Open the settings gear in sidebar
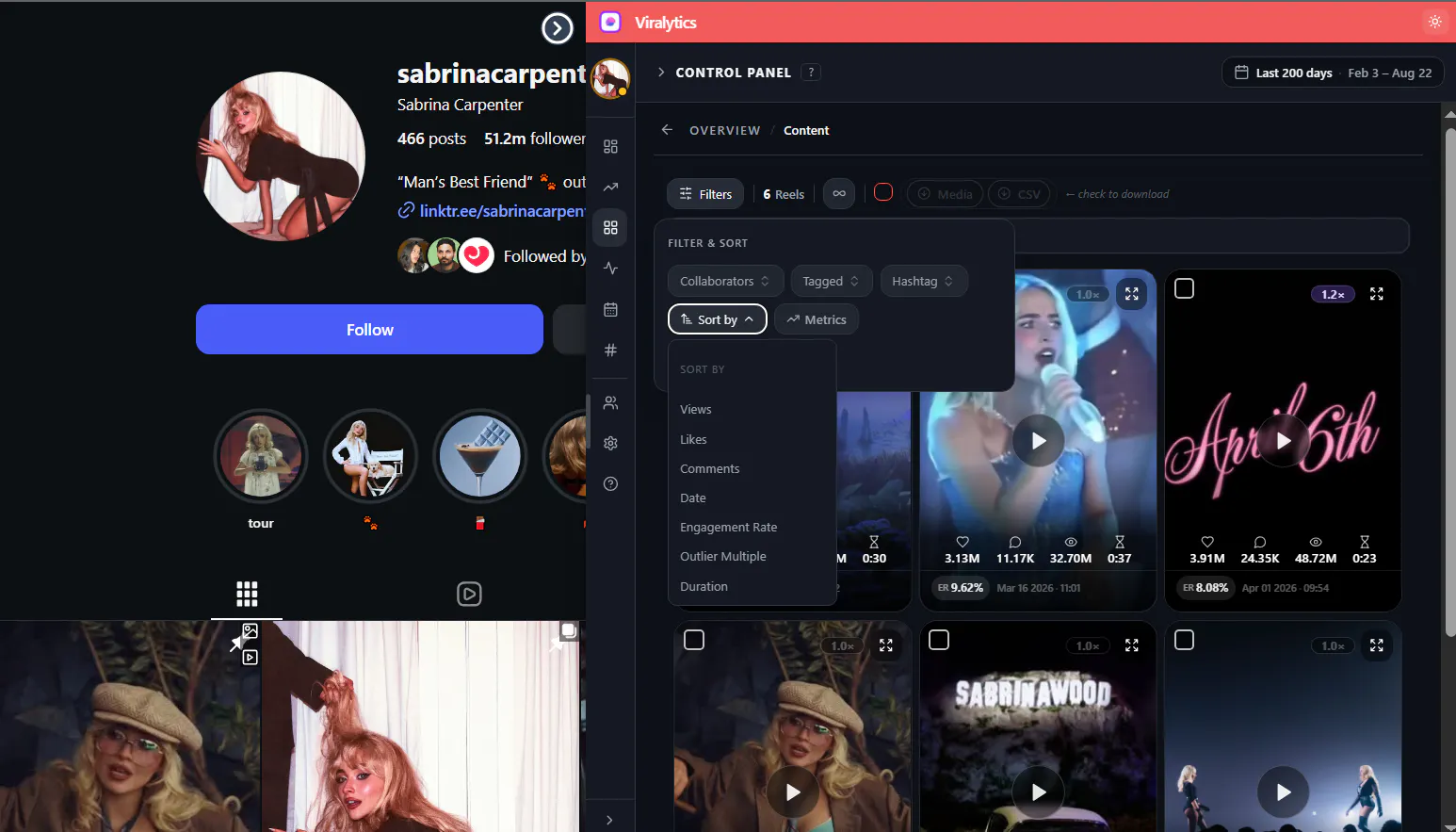 point(610,443)
